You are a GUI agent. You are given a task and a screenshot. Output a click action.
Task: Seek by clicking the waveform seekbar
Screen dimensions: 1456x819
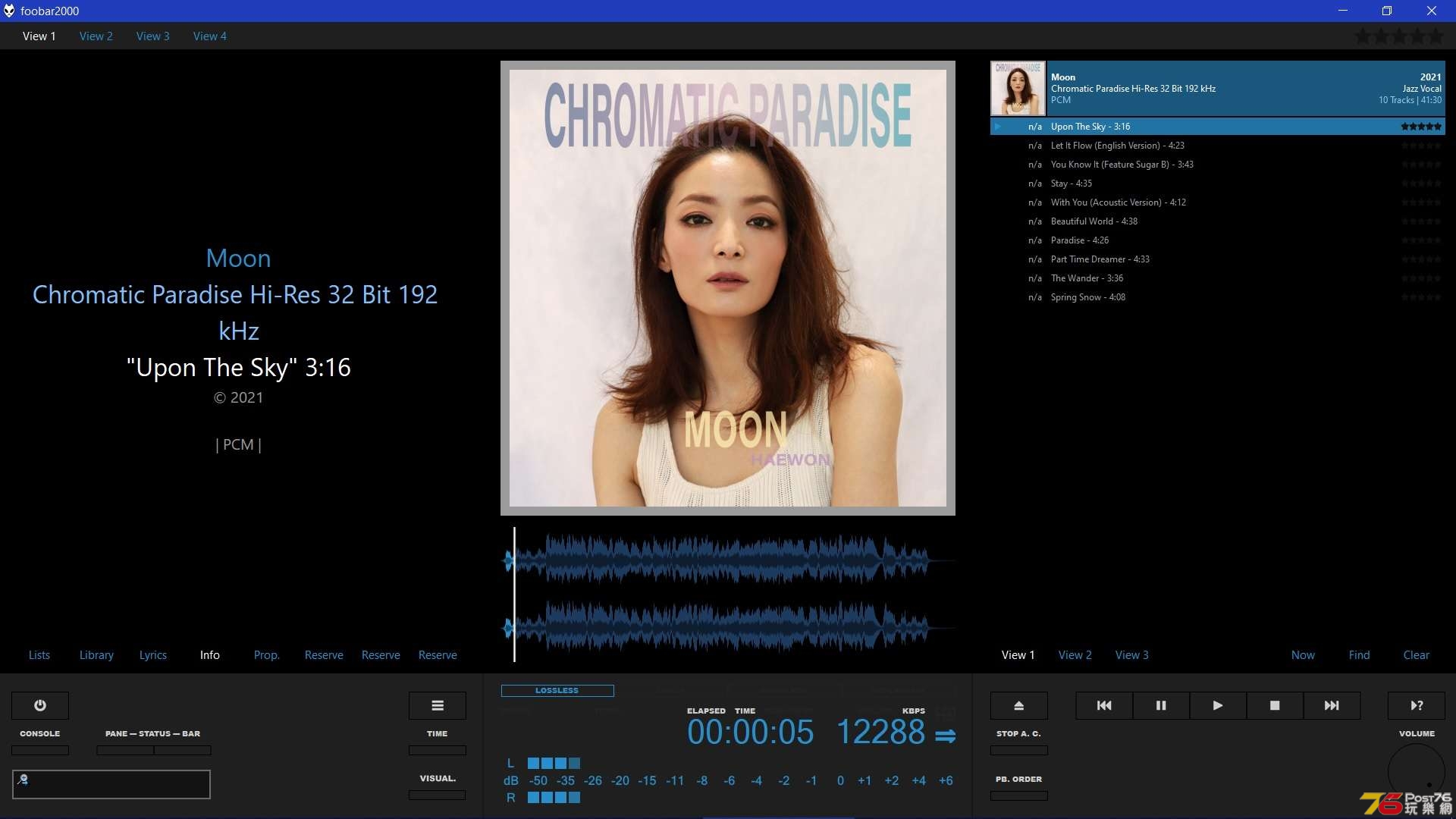pos(728,595)
